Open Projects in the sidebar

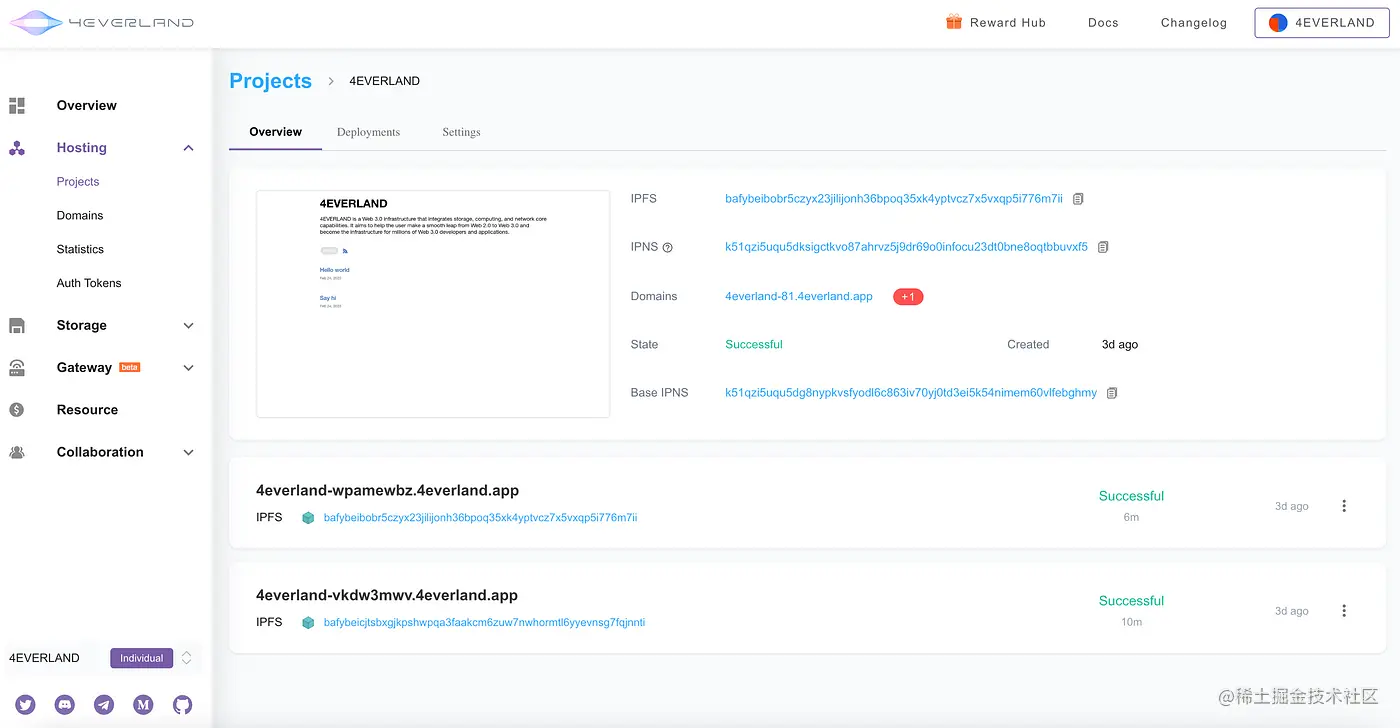78,182
